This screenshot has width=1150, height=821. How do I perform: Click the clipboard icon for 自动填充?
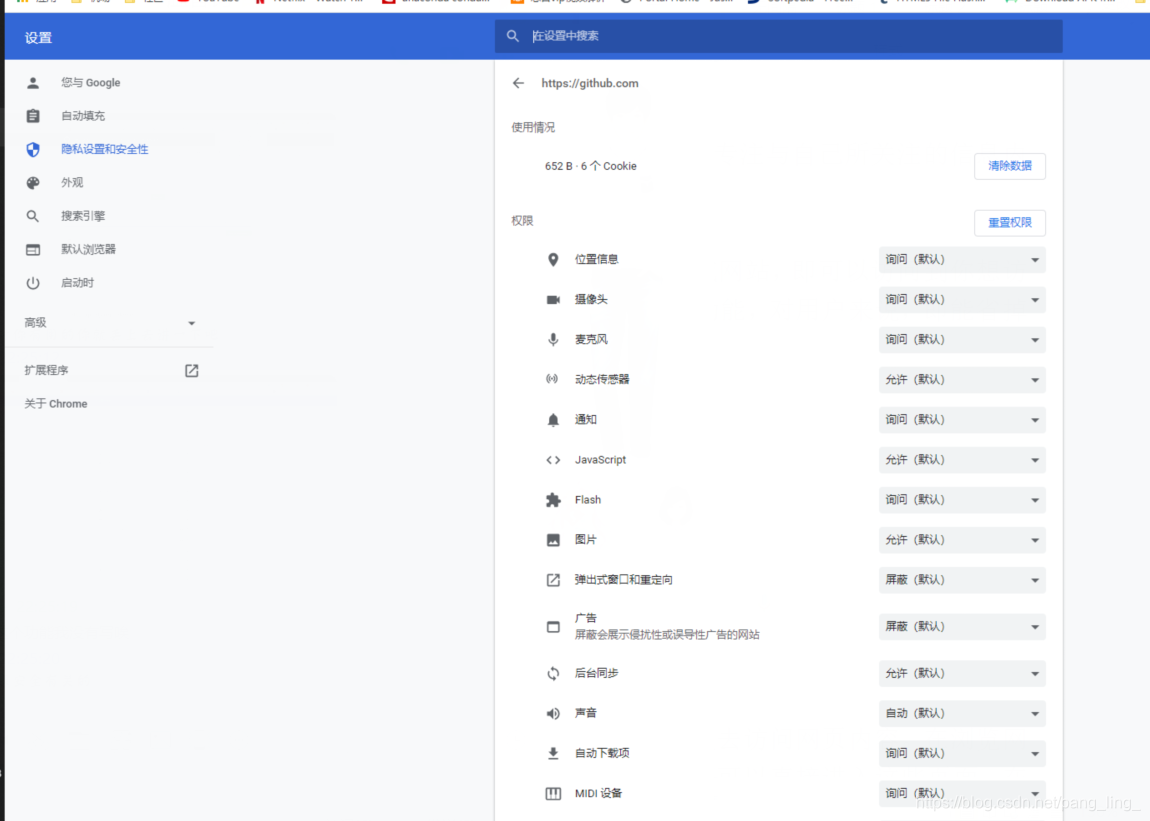[x=33, y=116]
